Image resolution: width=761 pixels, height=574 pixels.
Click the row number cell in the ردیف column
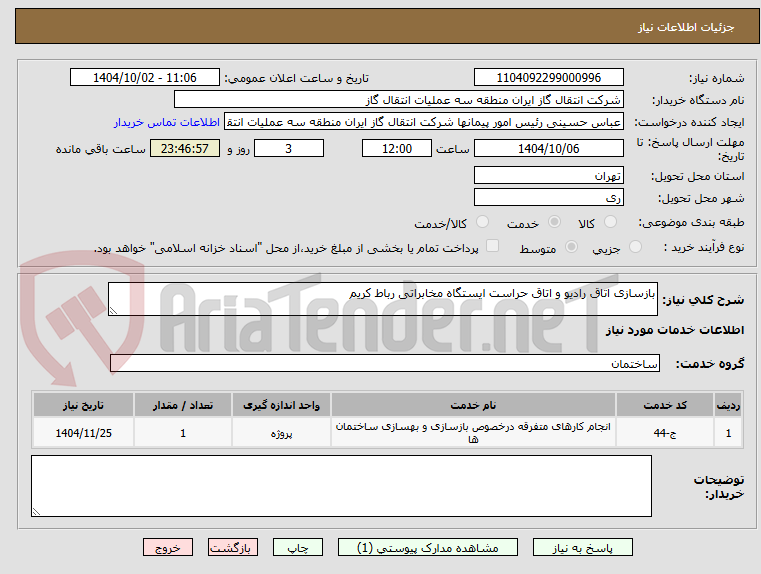coord(728,433)
